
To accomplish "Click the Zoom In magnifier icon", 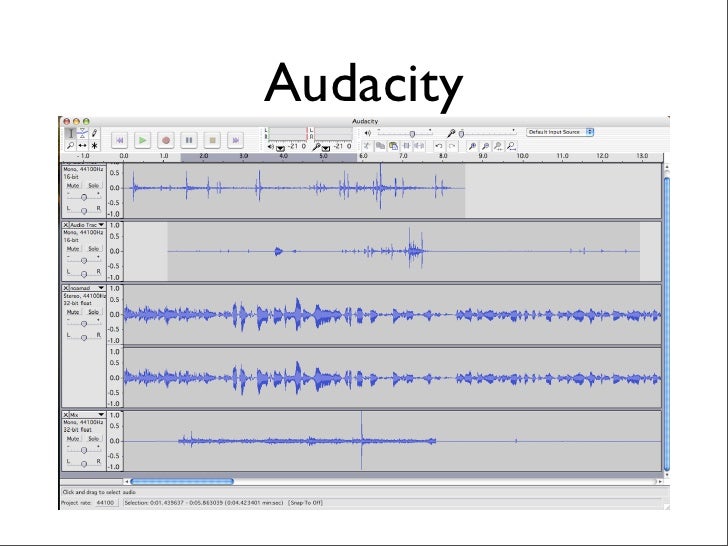I will (472, 146).
